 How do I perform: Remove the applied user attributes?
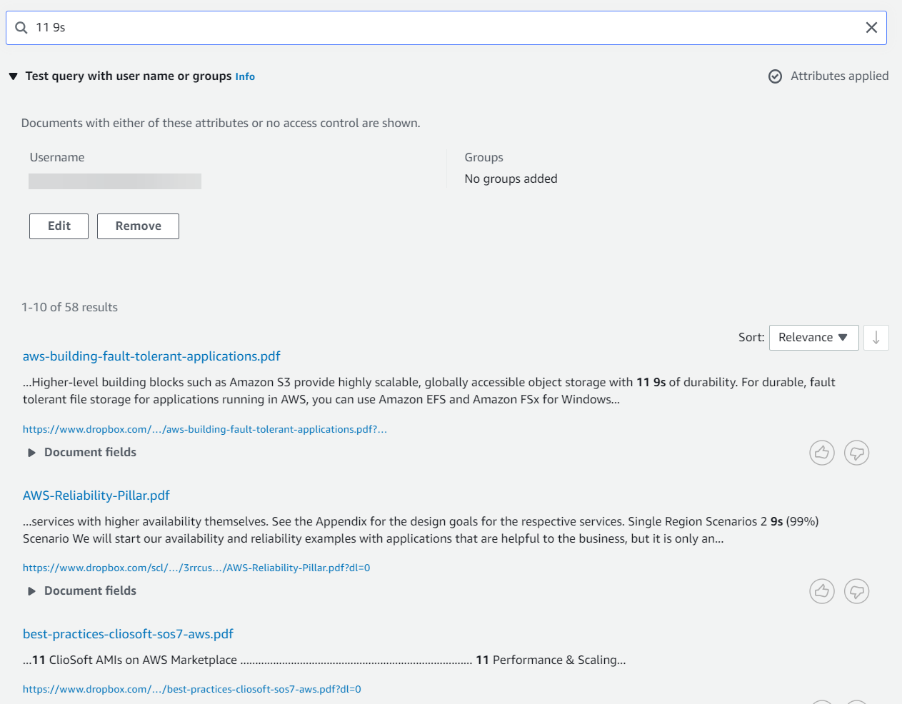coord(138,226)
